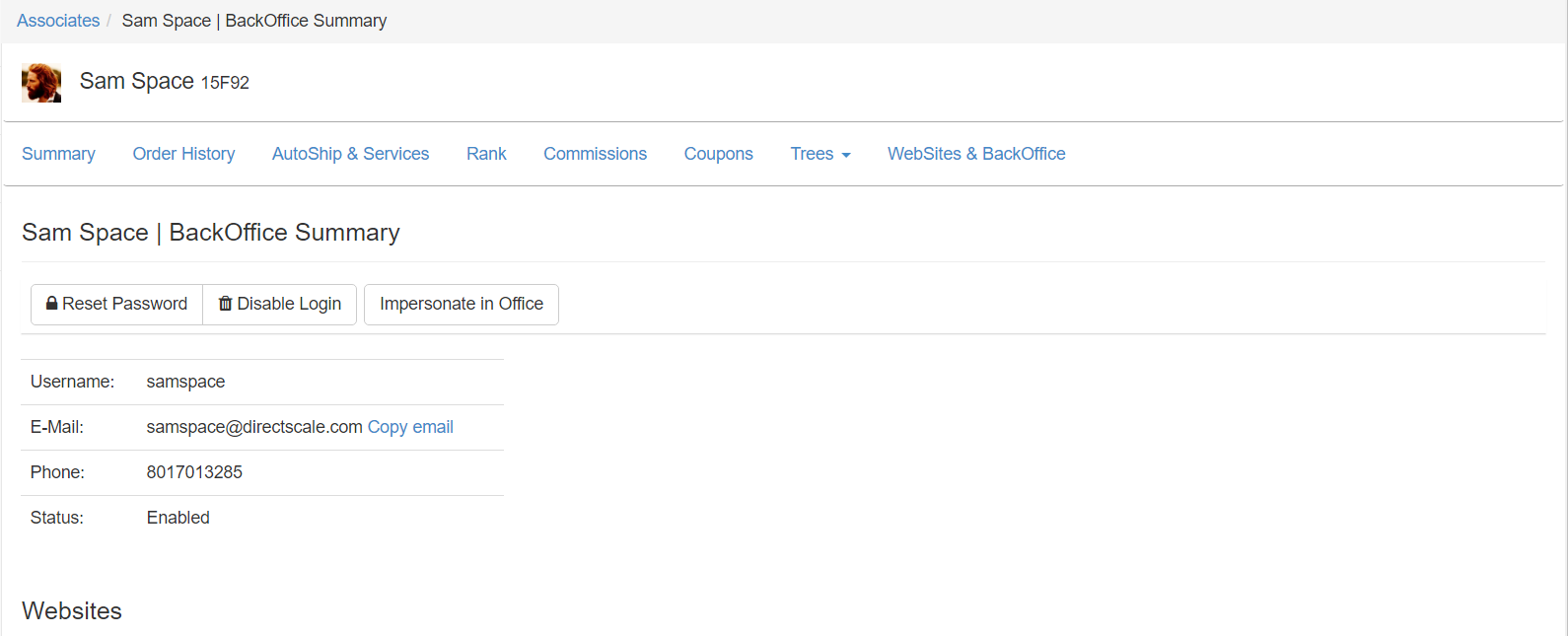Click the trash icon on Disable Login
Viewport: 1568px width, 636px height.
coord(225,304)
